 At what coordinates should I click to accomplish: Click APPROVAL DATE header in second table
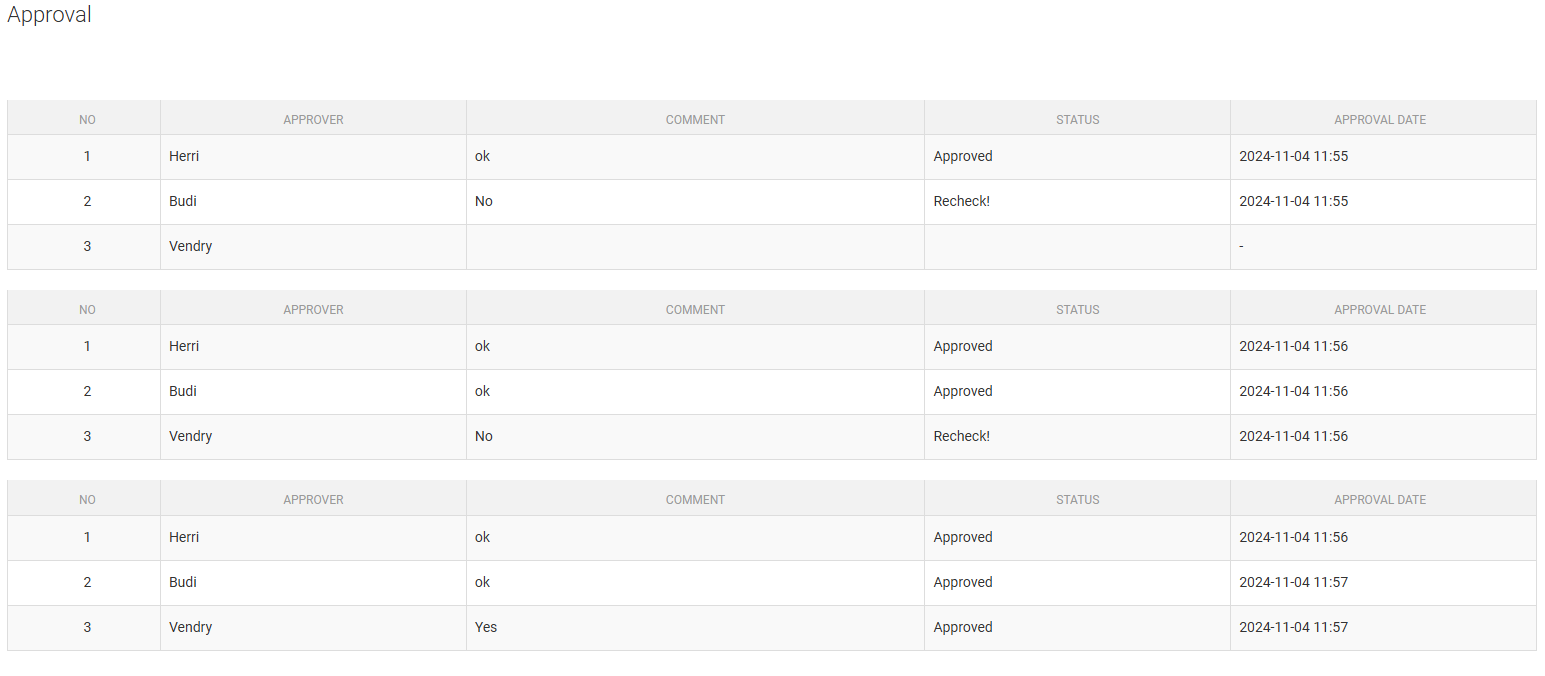click(1380, 310)
